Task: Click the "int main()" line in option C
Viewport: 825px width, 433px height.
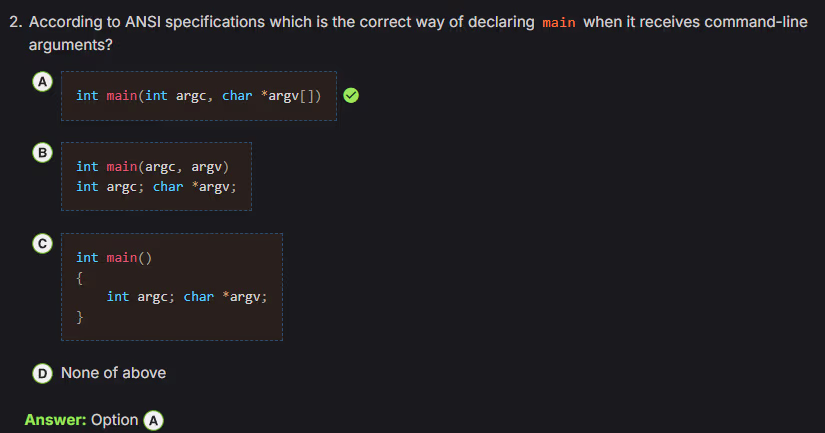Action: point(113,258)
